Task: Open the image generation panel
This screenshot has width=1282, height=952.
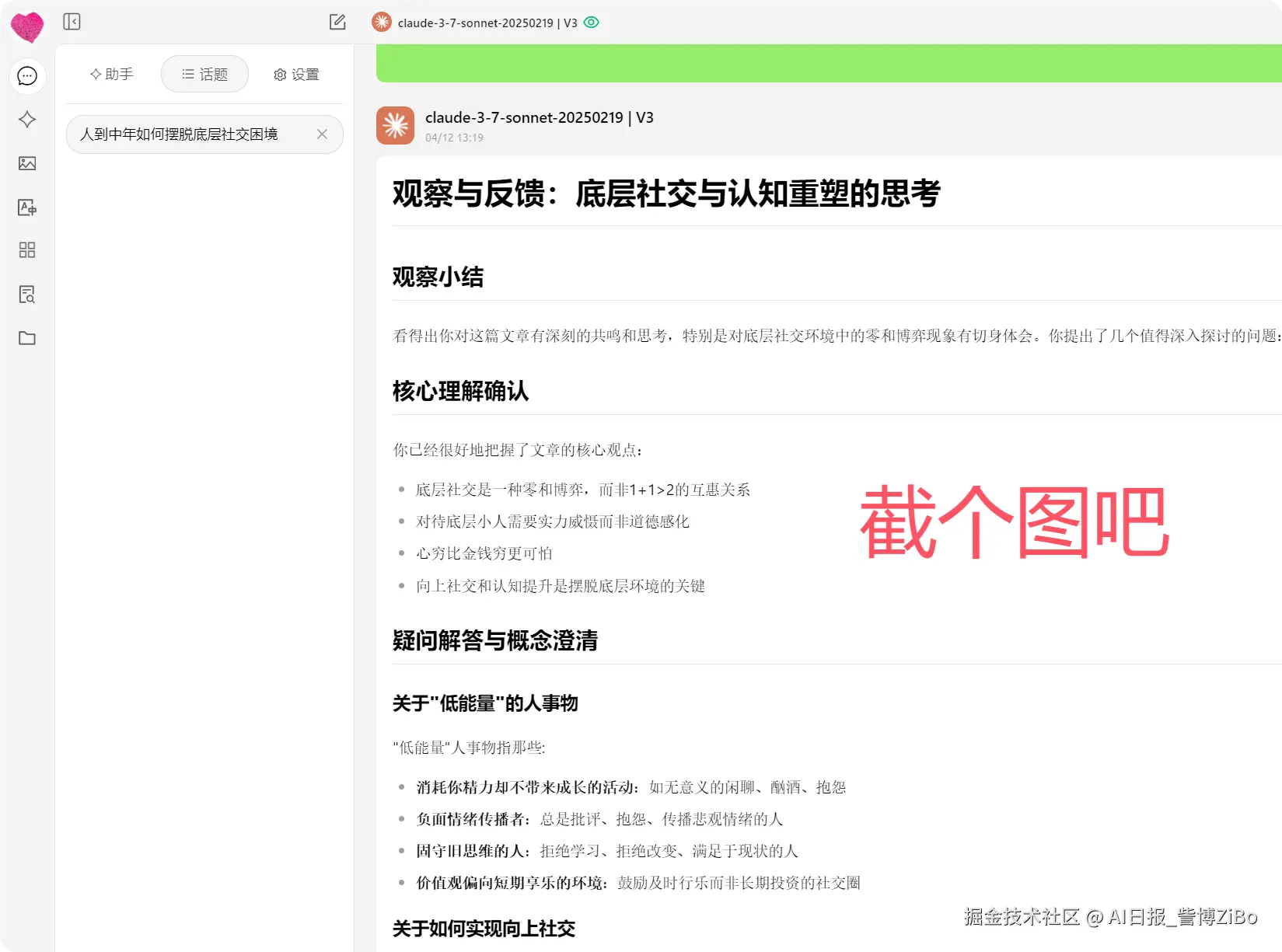Action: click(x=27, y=164)
